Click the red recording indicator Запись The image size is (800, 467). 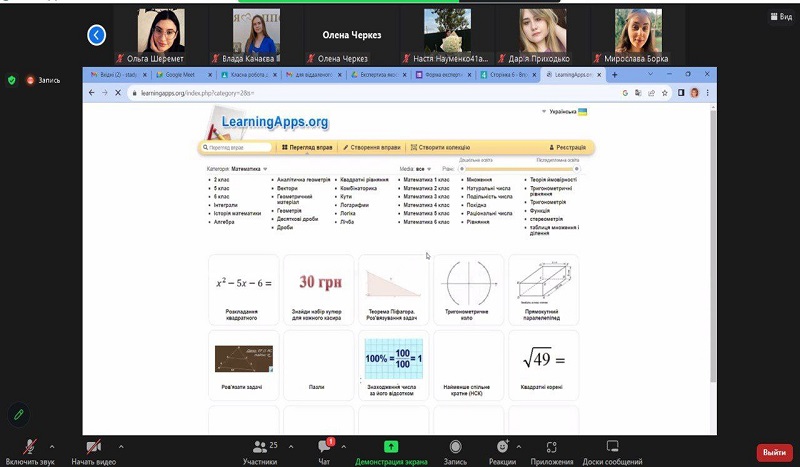coord(43,80)
